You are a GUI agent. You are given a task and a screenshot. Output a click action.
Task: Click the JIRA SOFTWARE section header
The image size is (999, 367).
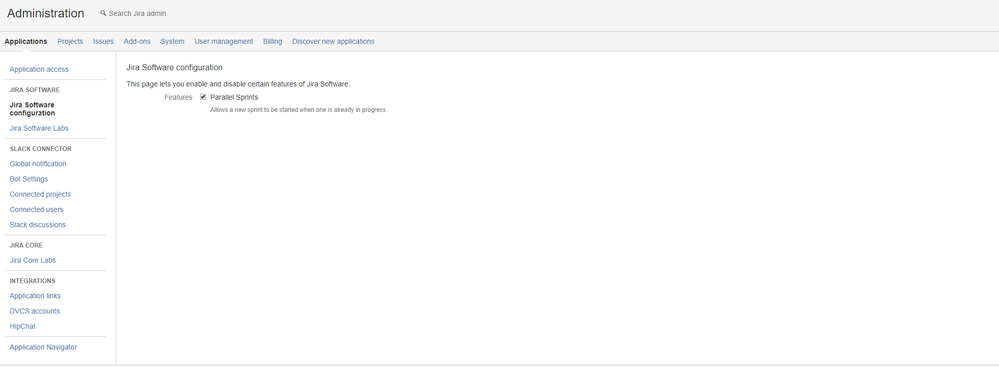tap(34, 90)
